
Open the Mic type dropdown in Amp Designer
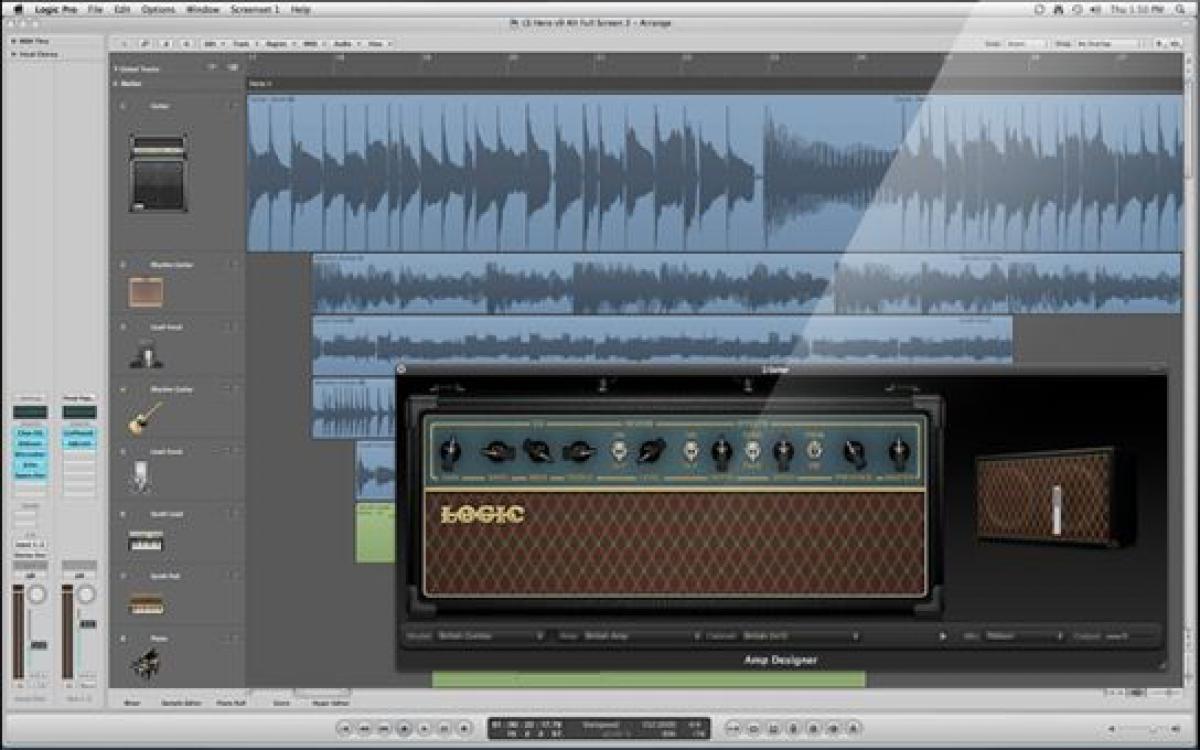tap(1023, 635)
